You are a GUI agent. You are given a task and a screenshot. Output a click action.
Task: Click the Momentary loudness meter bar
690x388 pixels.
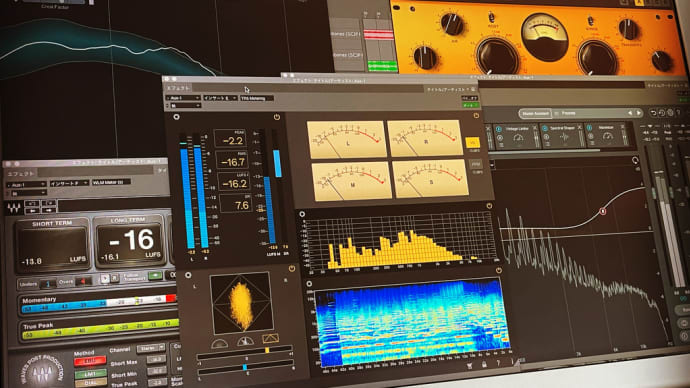click(99, 303)
